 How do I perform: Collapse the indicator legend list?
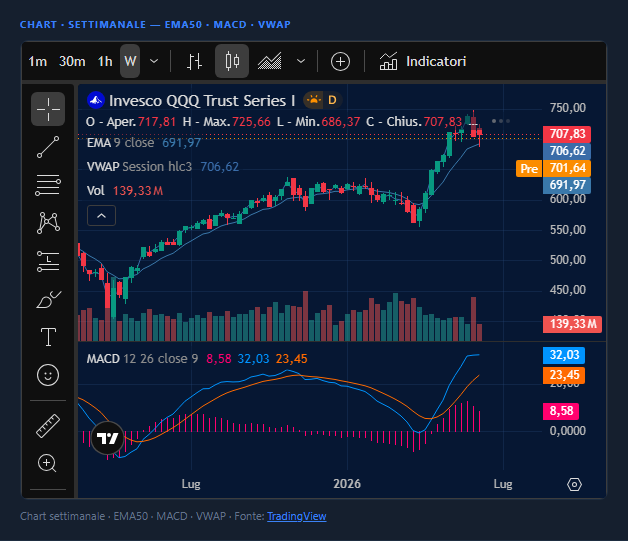(x=101, y=216)
